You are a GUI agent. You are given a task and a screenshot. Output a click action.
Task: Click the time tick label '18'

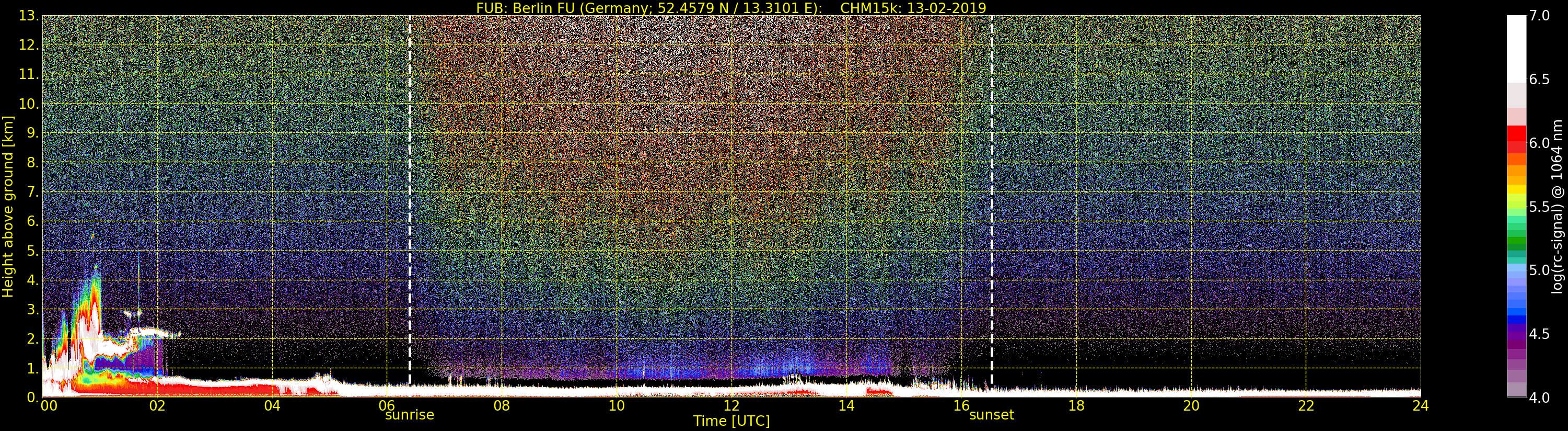[x=1076, y=405]
